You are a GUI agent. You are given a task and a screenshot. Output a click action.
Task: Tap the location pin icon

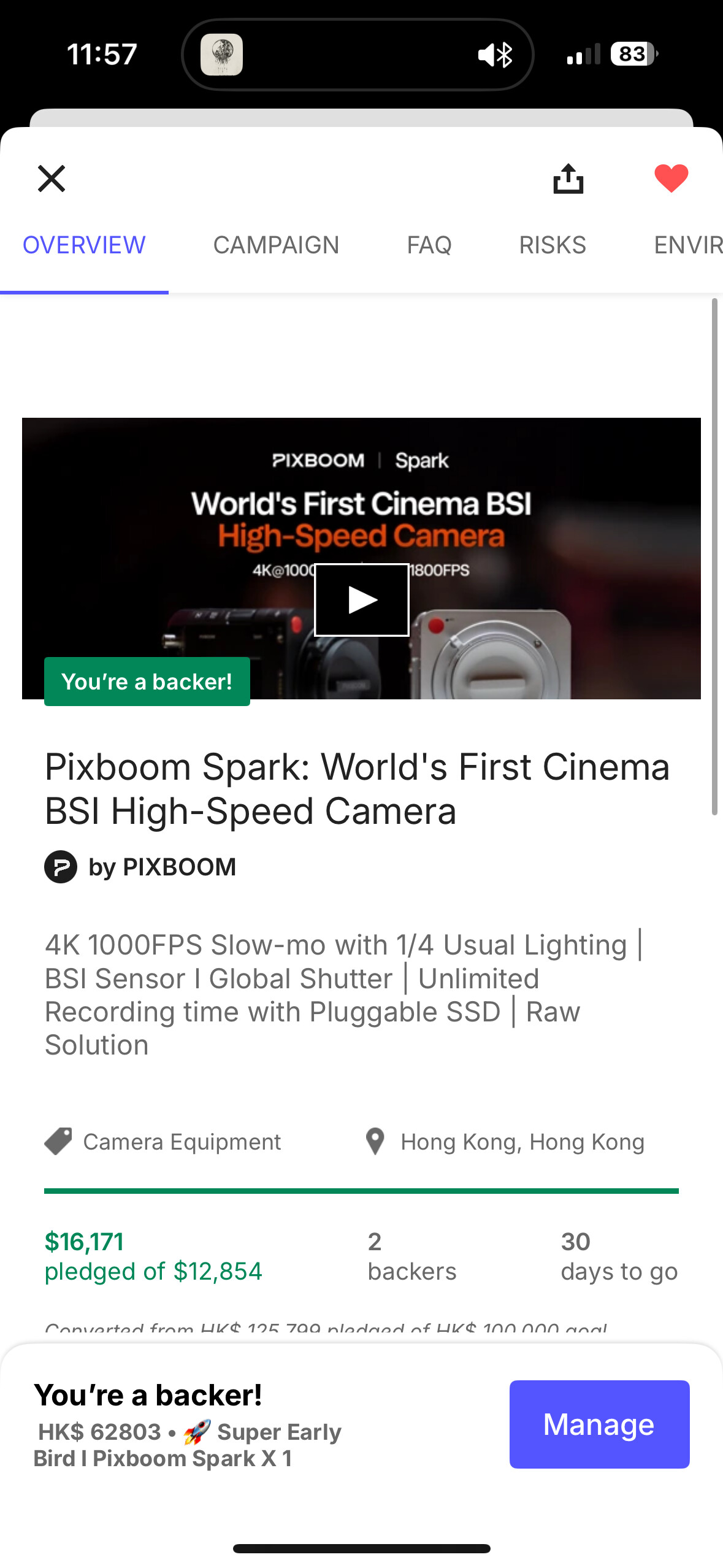pyautogui.click(x=375, y=1141)
